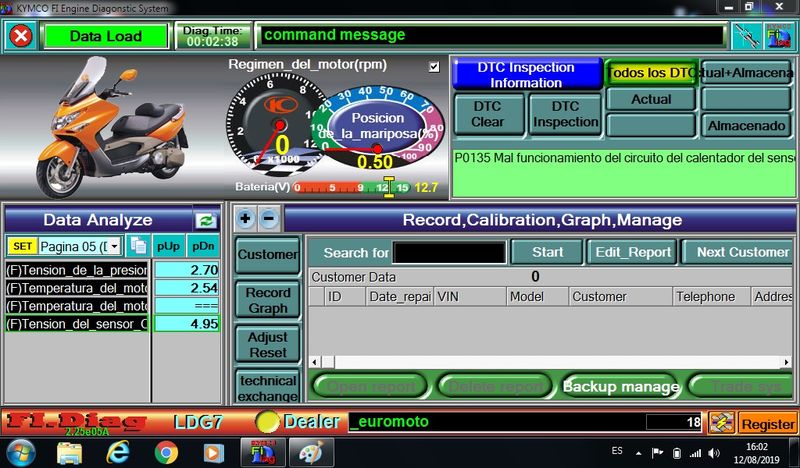Click DTC Inspection Information button

tap(526, 75)
